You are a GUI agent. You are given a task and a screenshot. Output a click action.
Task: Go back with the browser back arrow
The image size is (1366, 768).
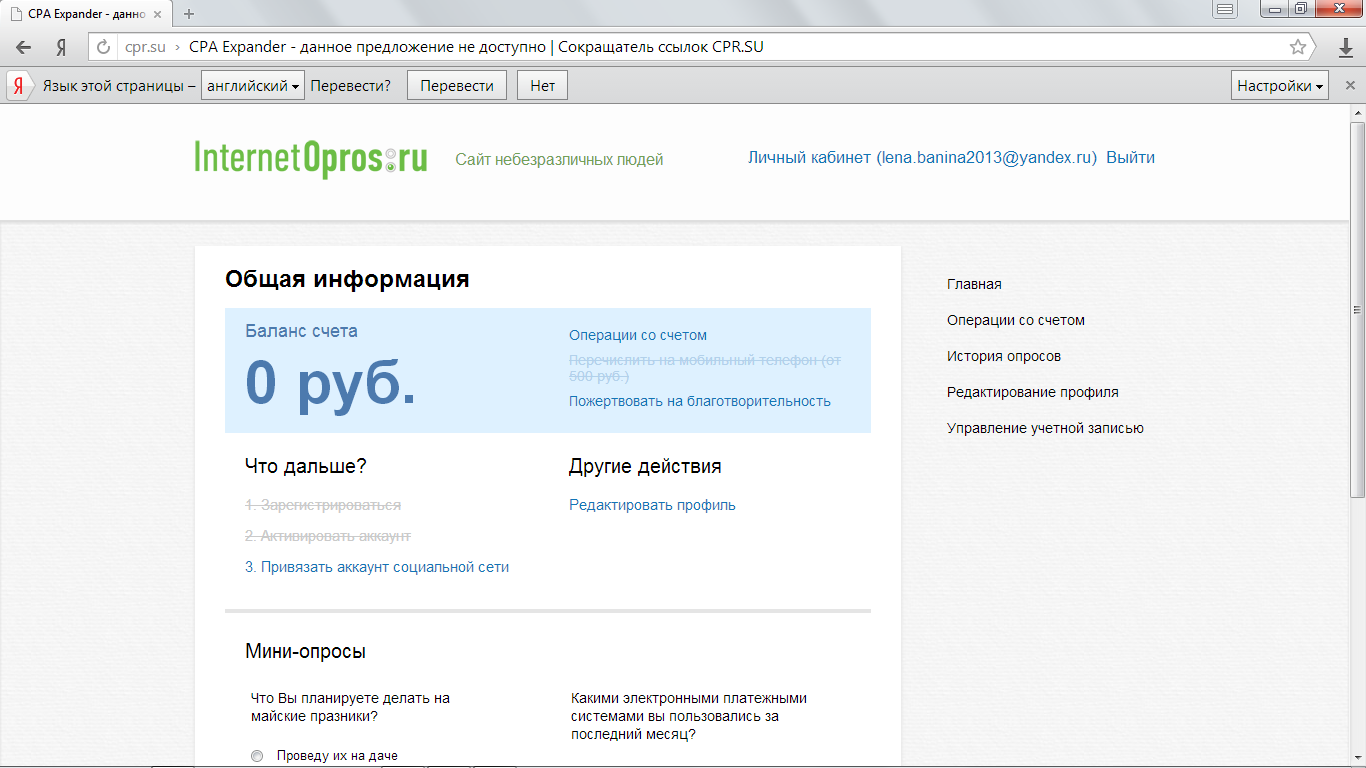(23, 47)
